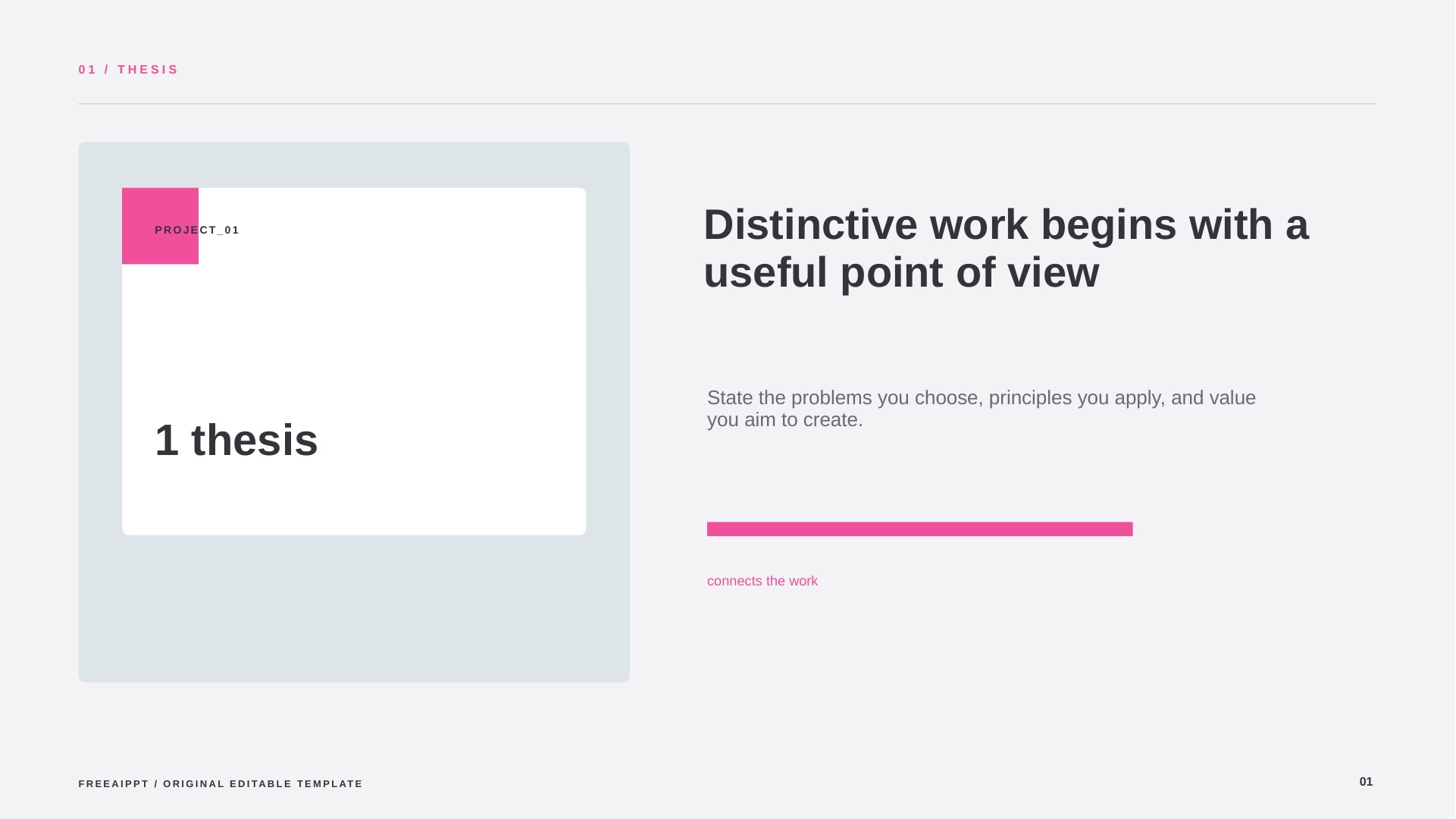Click "ORIGINAL EDITABLE TEMPLATE" in the footer
Image resolution: width=1456 pixels, height=819 pixels.
(x=263, y=784)
